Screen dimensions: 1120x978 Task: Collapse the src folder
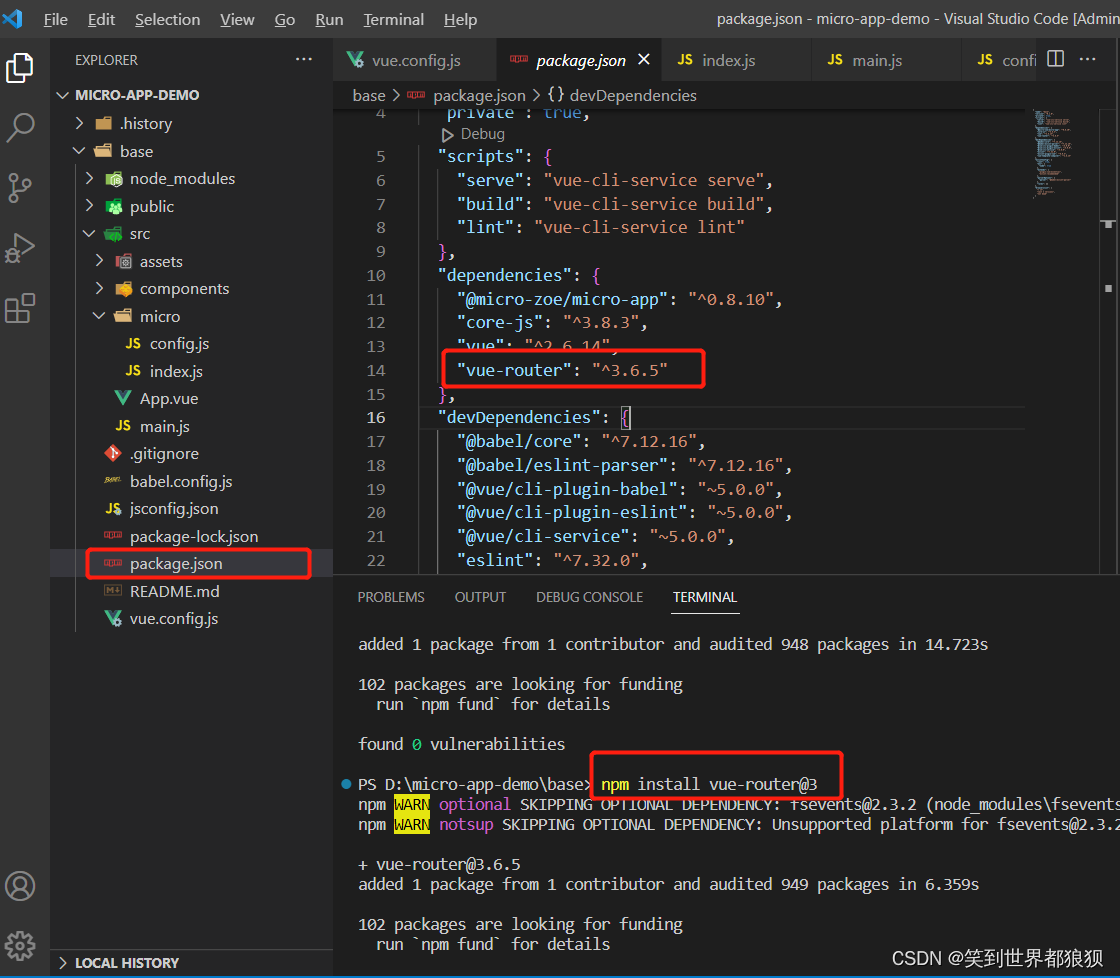click(x=193, y=234)
